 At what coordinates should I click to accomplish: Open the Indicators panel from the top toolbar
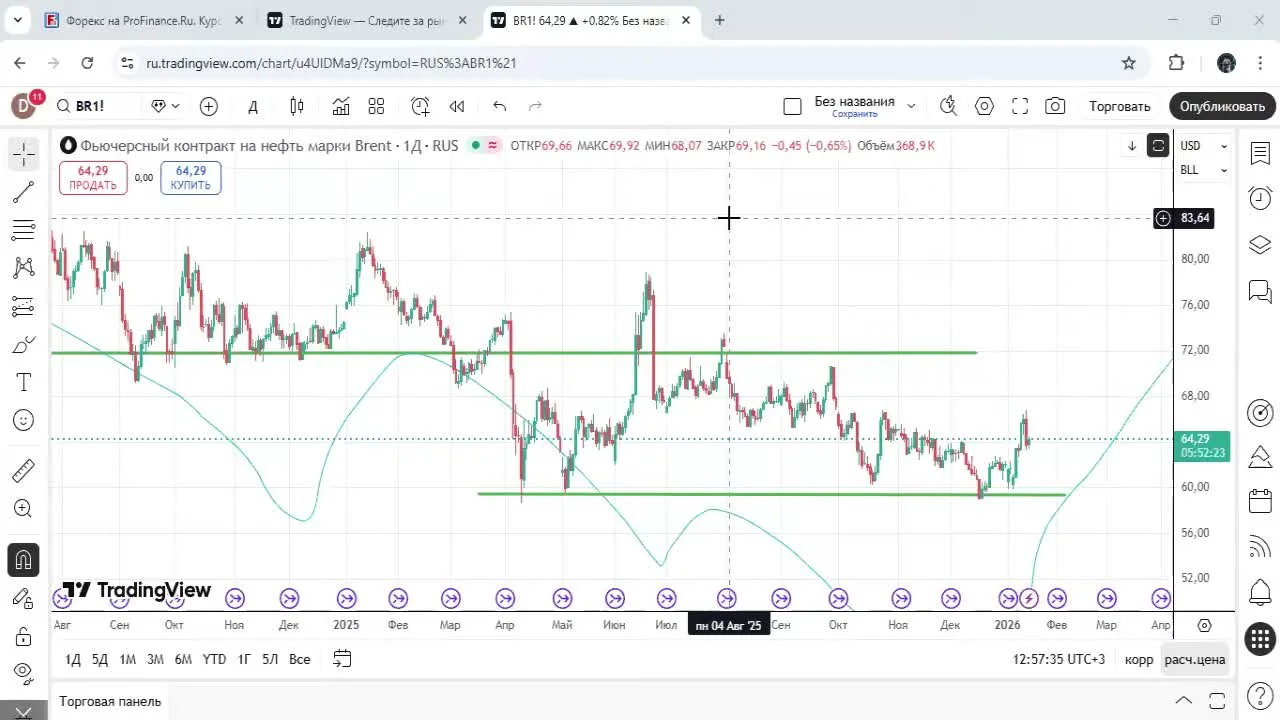(341, 106)
